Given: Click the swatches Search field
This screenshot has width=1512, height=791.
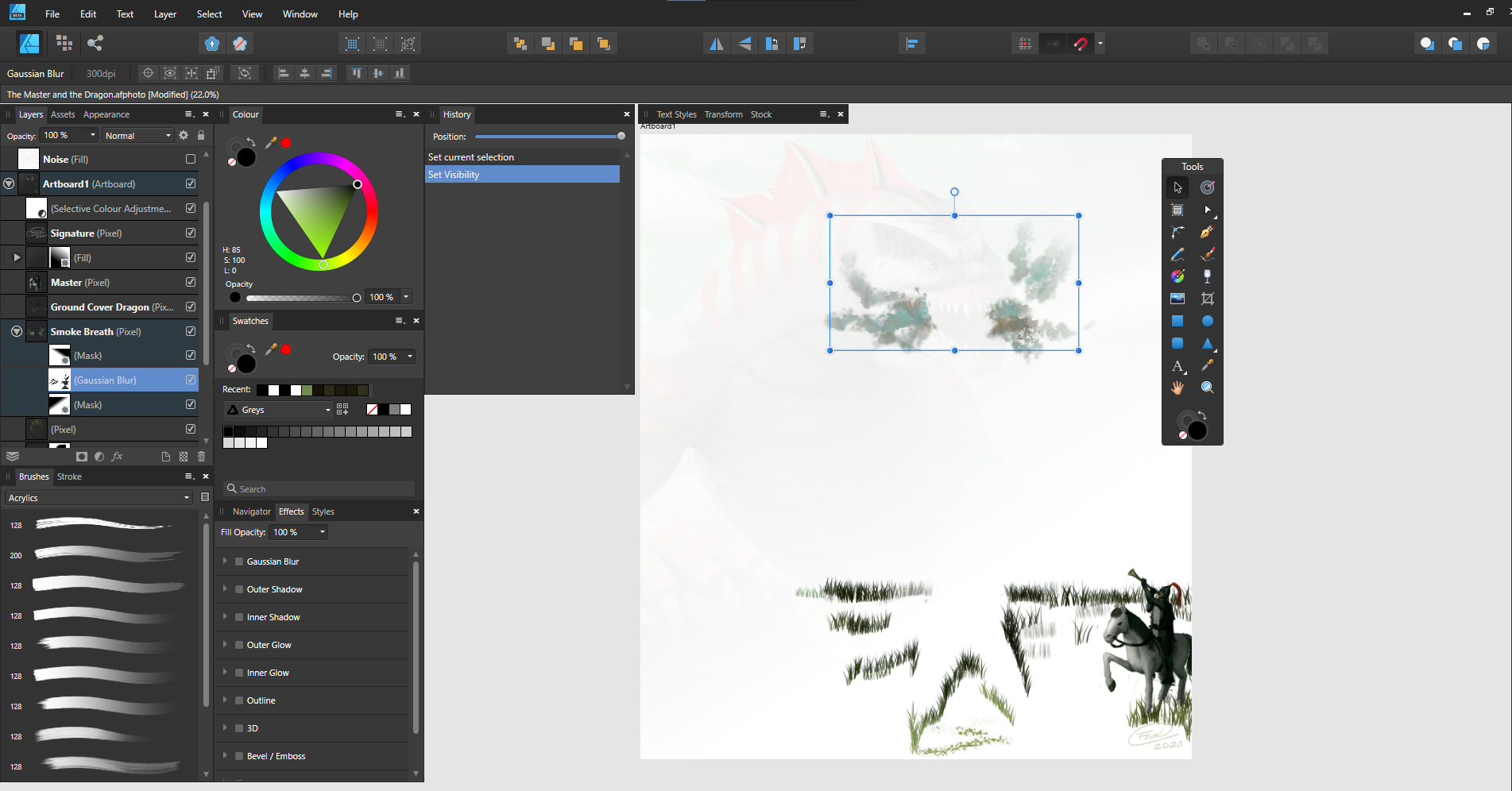Looking at the screenshot, I should coord(319,489).
